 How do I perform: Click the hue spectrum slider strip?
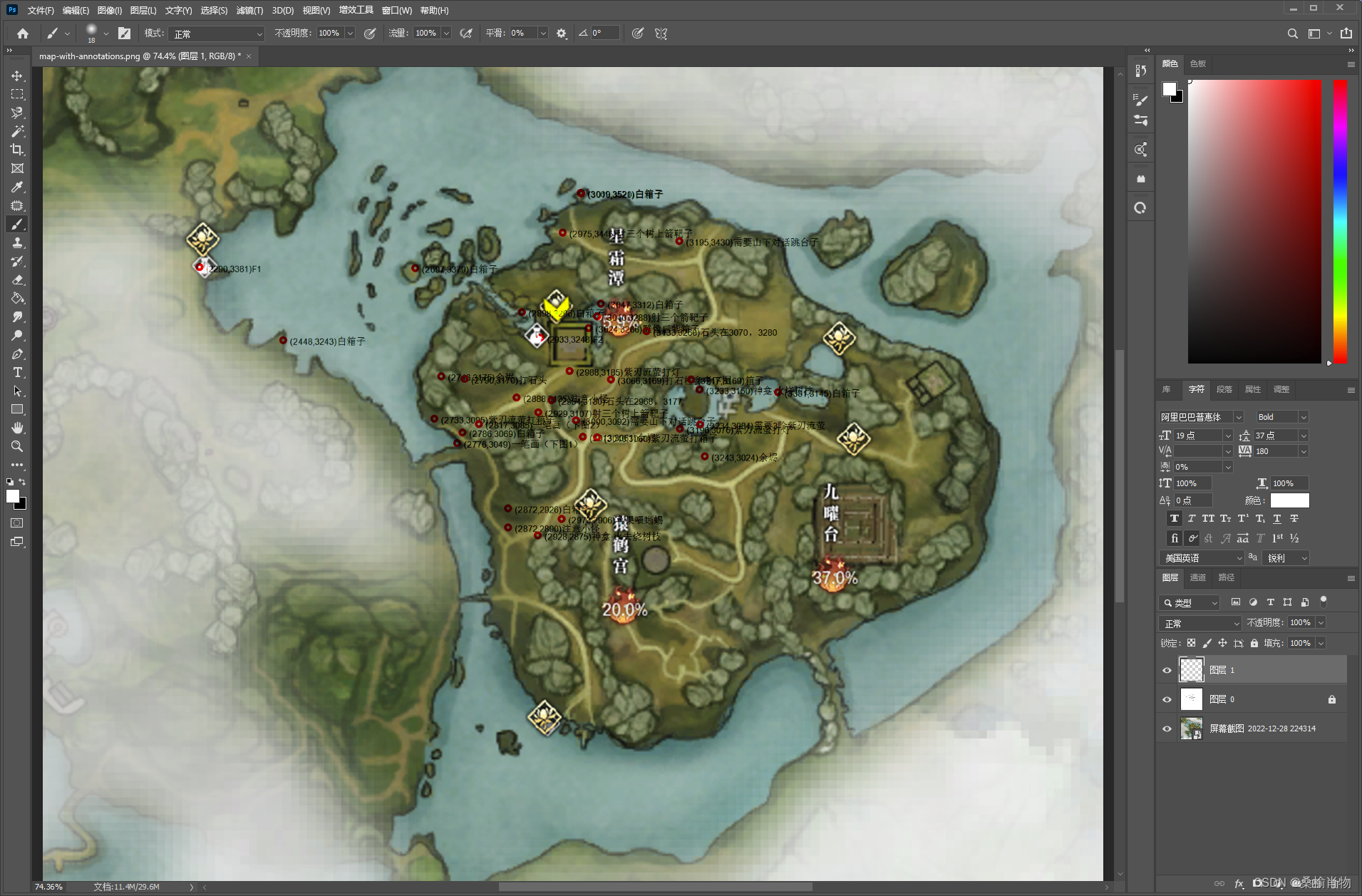(1340, 221)
